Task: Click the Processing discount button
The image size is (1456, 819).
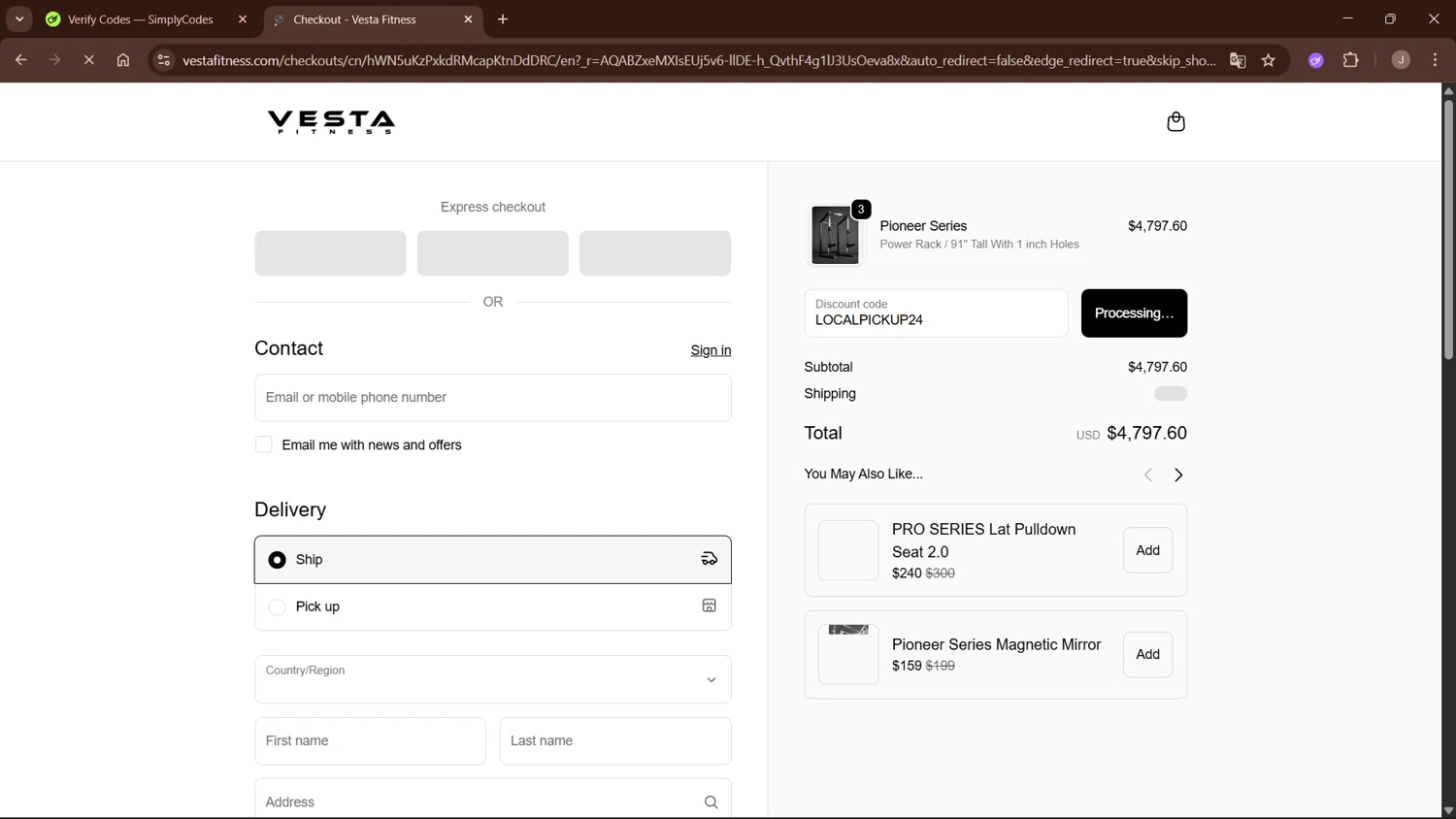Action: click(x=1134, y=313)
